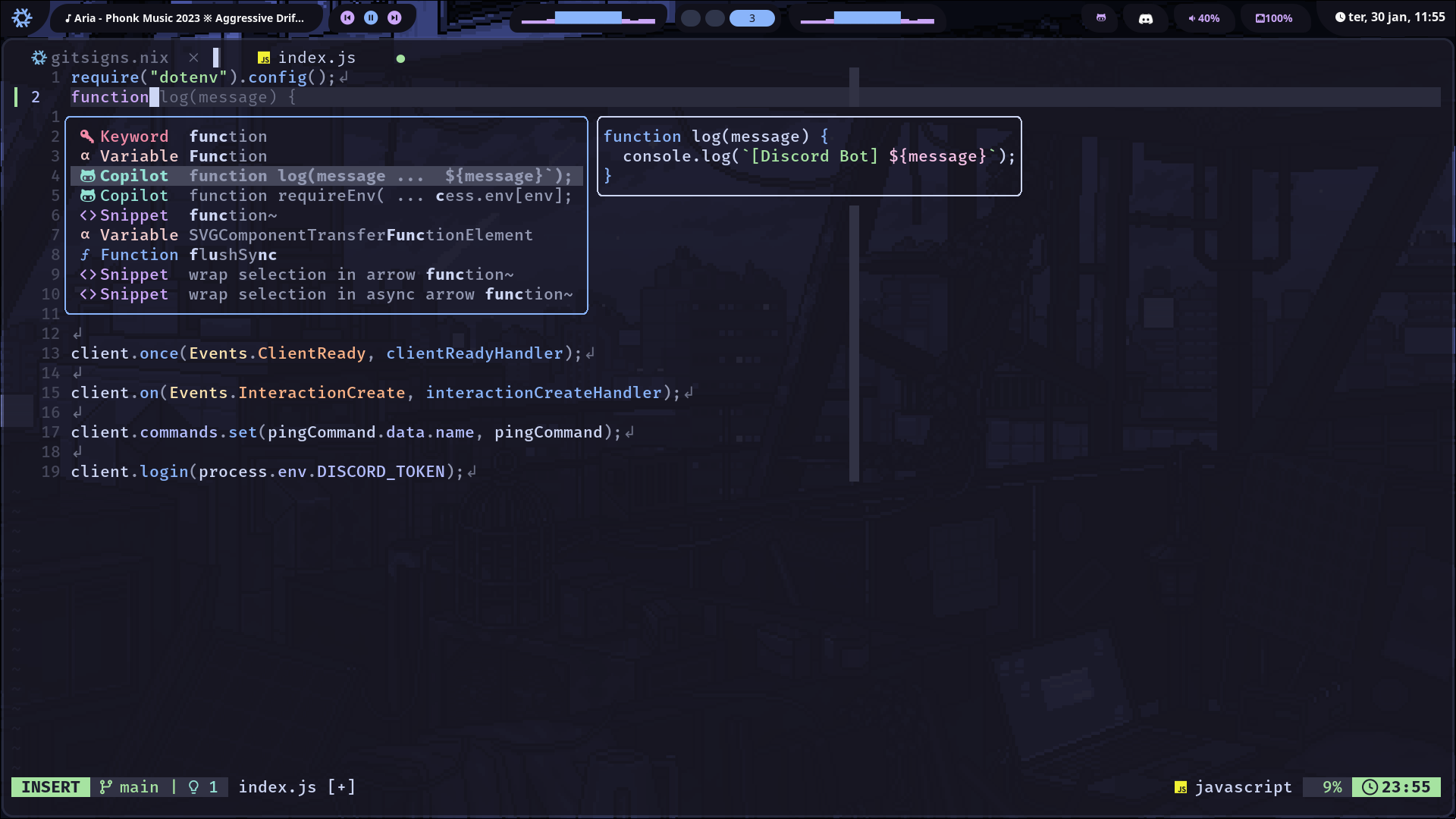Switch to the first workspace dot

click(x=691, y=18)
